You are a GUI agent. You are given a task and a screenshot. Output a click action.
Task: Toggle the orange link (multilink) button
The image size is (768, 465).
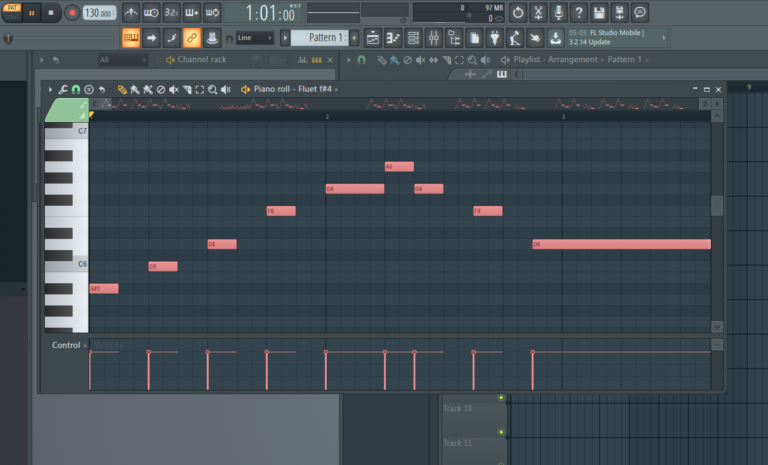(192, 38)
